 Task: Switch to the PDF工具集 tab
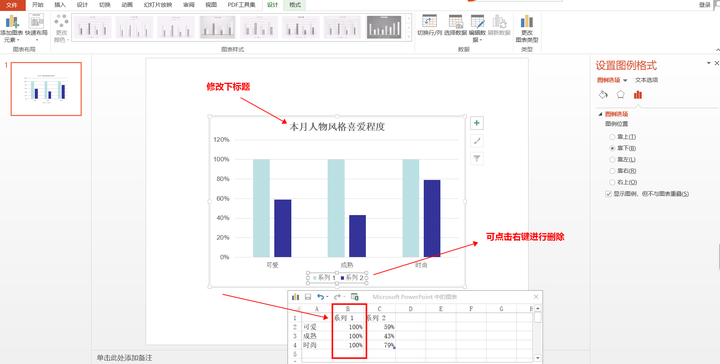point(241,5)
